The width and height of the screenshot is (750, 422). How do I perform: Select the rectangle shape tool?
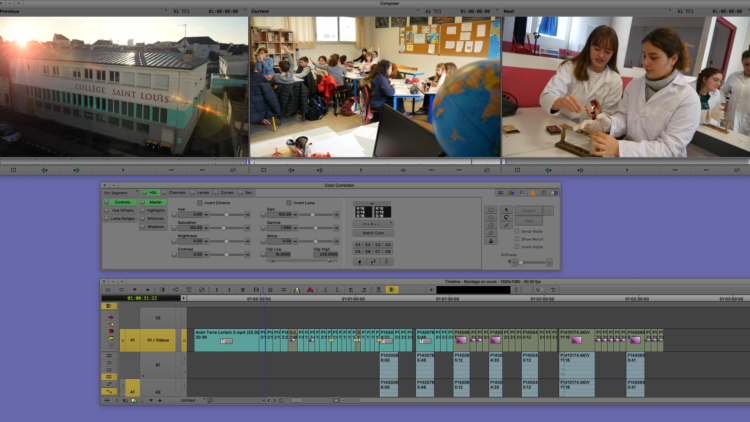tap(491, 210)
